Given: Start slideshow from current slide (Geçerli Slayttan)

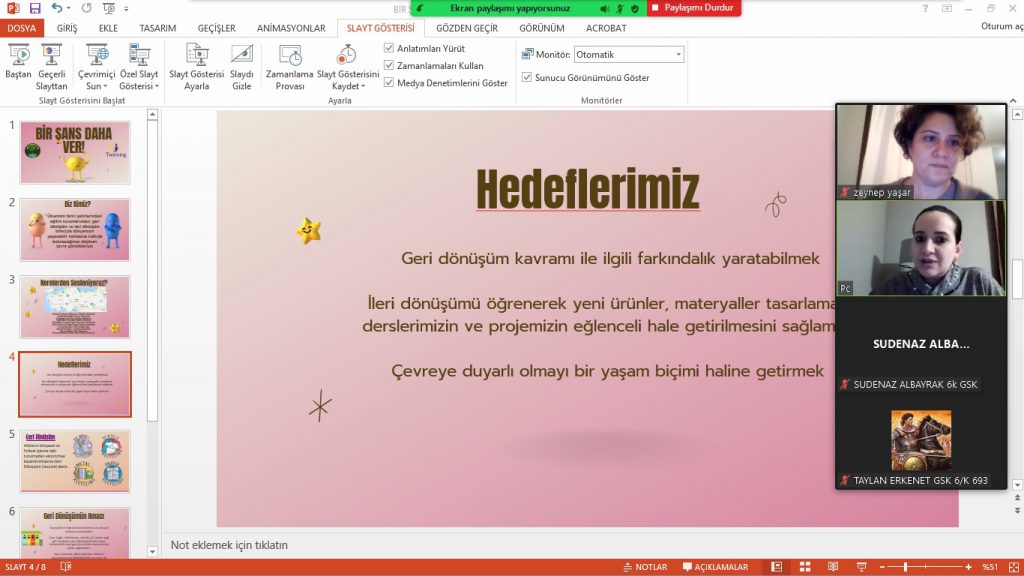Looking at the screenshot, I should [51, 60].
